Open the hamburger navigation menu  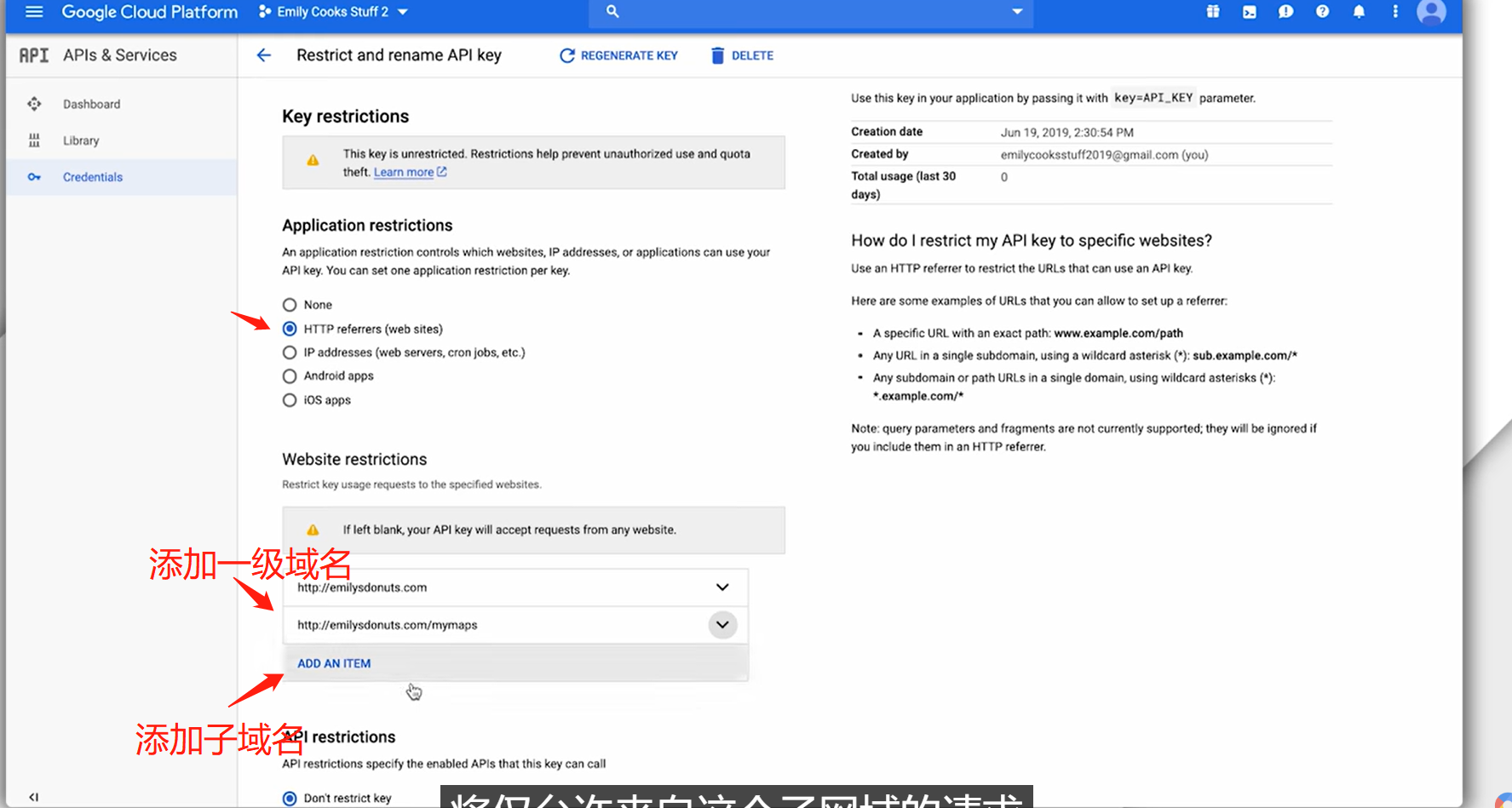pos(34,12)
